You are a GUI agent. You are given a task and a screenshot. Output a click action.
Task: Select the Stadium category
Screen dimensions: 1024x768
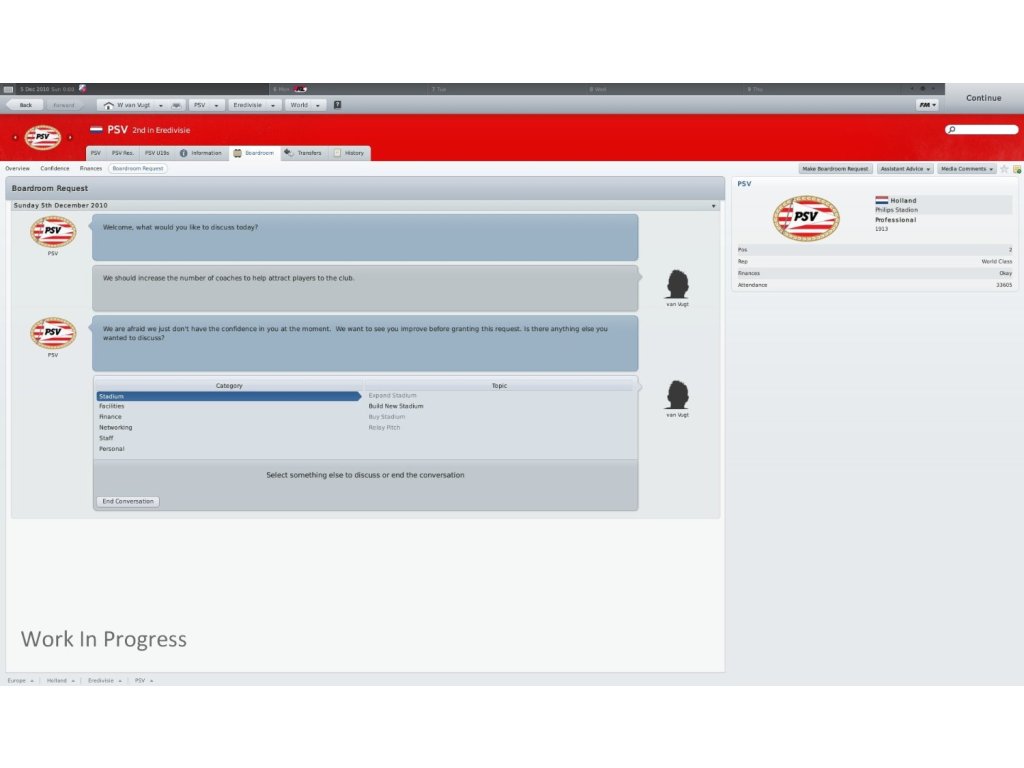[229, 396]
